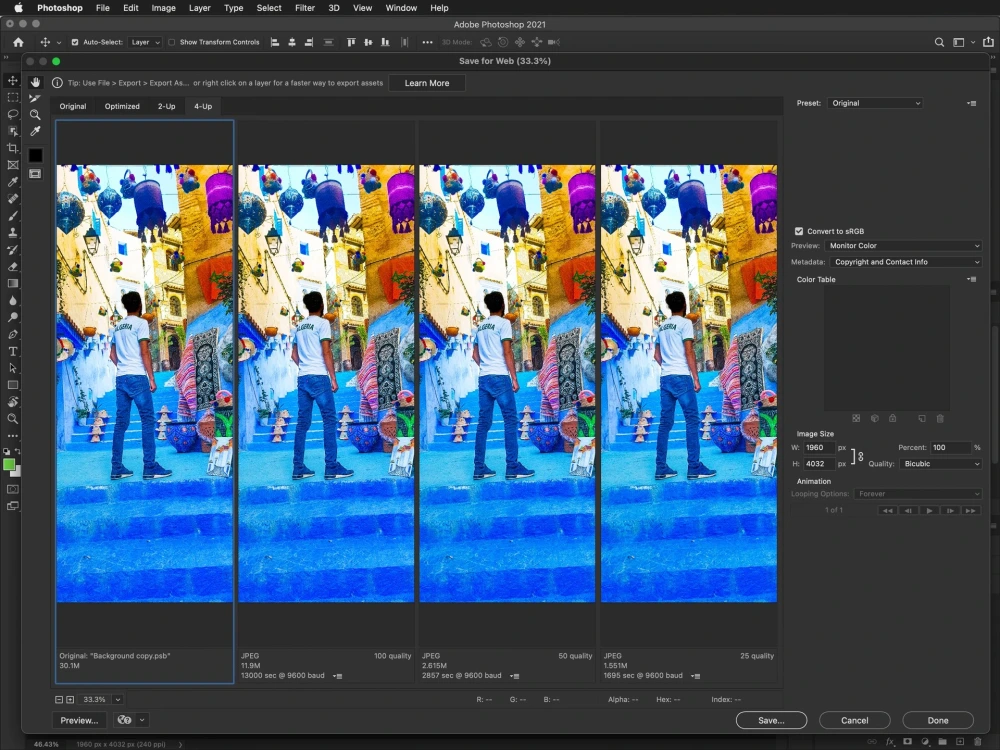Select the dialog's Zoom tool
Screen dimensions: 1000x750
pos(35,115)
